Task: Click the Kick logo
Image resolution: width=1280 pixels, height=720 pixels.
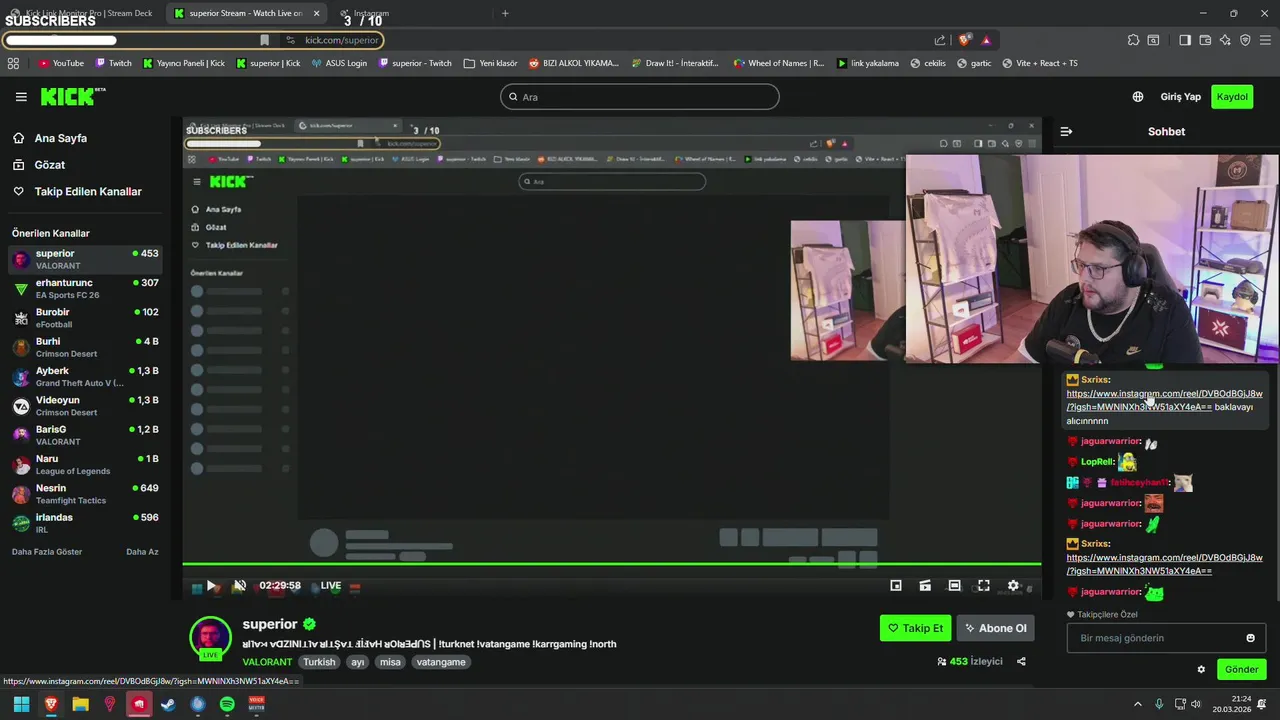Action: pyautogui.click(x=72, y=96)
